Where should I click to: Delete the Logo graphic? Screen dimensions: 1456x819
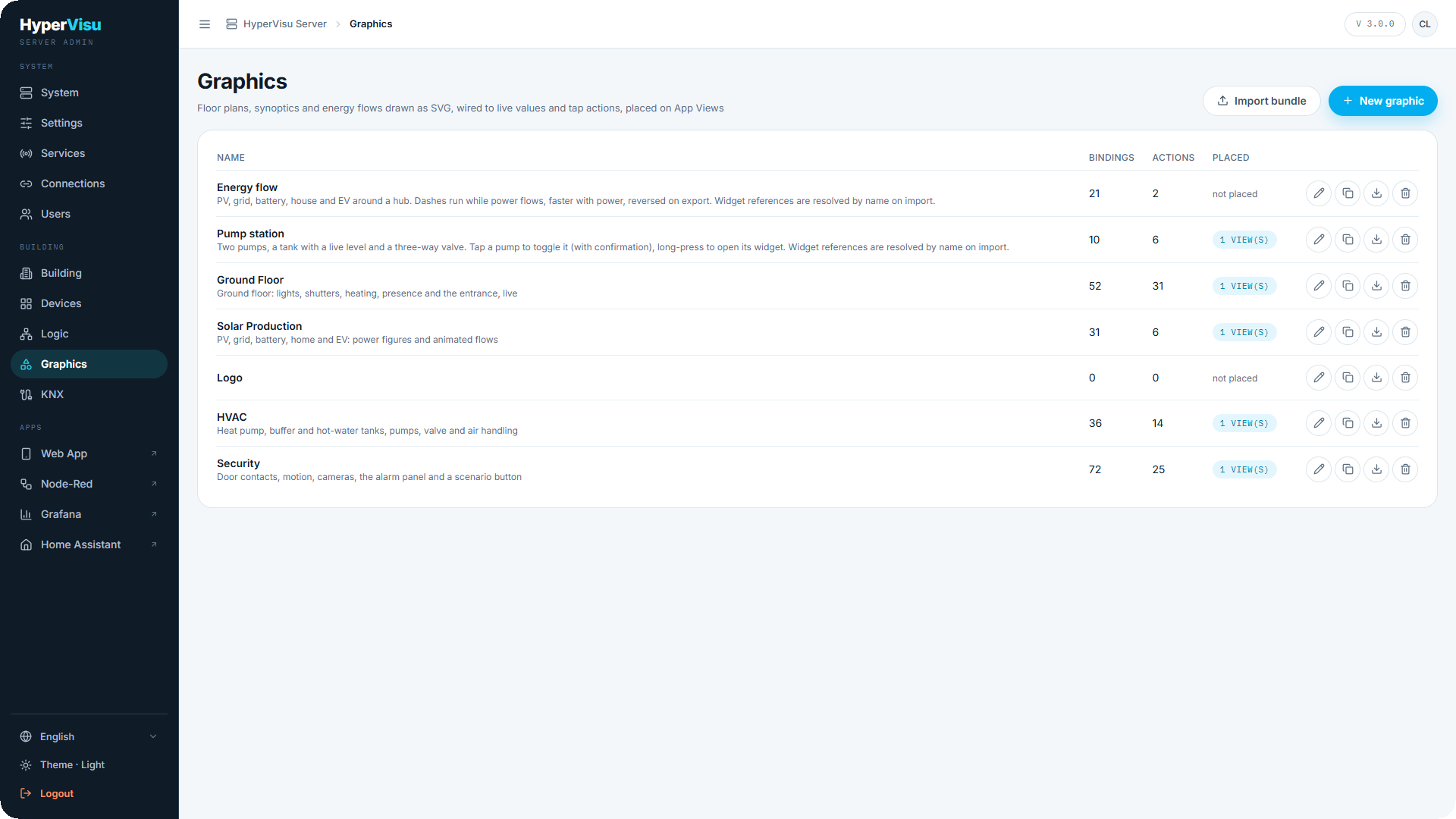1405,378
